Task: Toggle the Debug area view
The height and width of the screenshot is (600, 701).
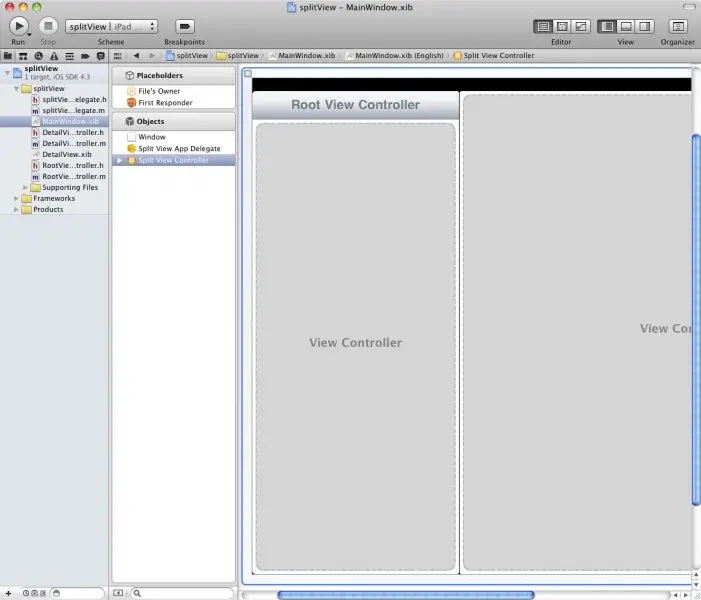Action: pos(626,26)
